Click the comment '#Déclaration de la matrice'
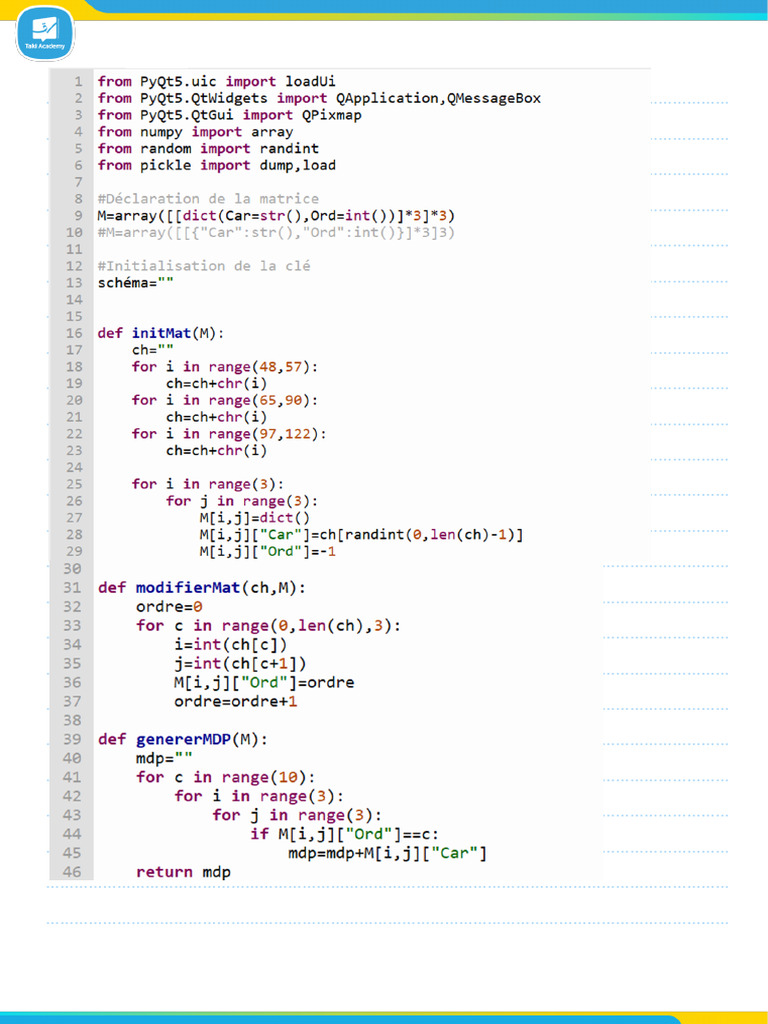Image resolution: width=768 pixels, height=1024 pixels. [x=208, y=199]
